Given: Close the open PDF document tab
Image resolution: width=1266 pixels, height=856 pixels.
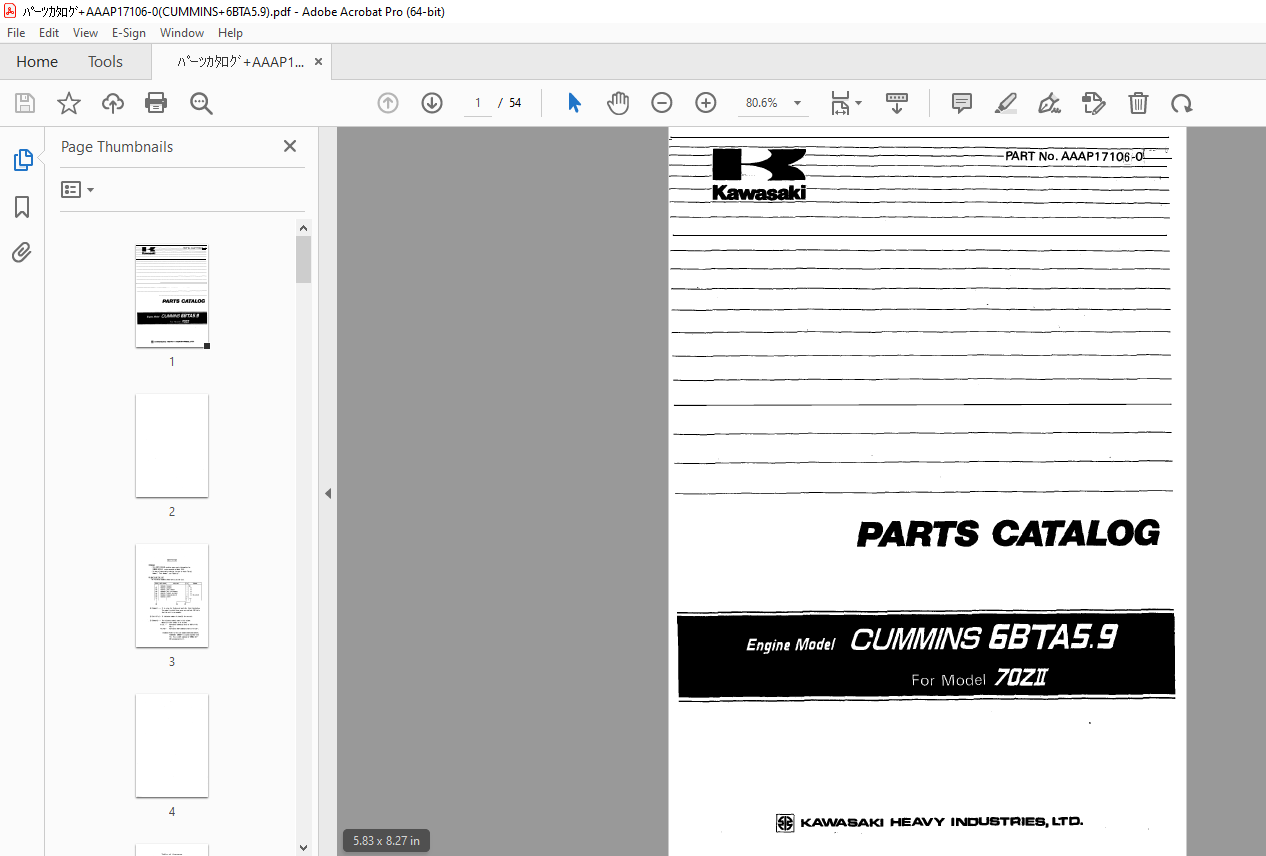Looking at the screenshot, I should click(318, 61).
